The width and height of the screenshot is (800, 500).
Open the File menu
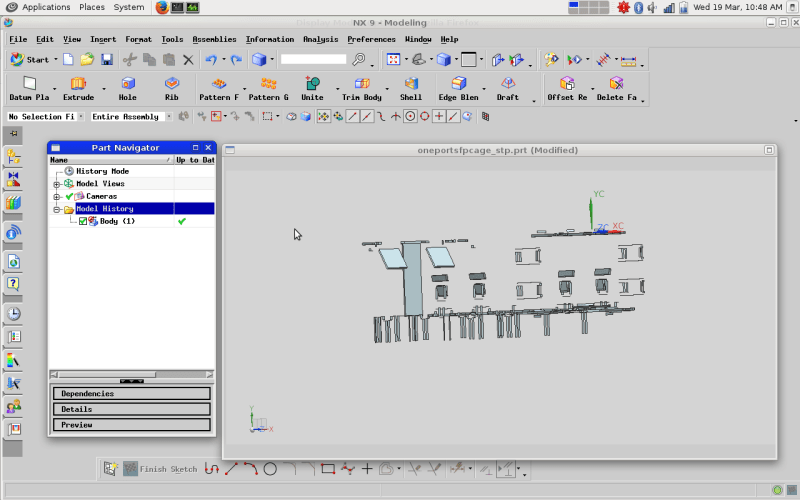click(x=18, y=39)
